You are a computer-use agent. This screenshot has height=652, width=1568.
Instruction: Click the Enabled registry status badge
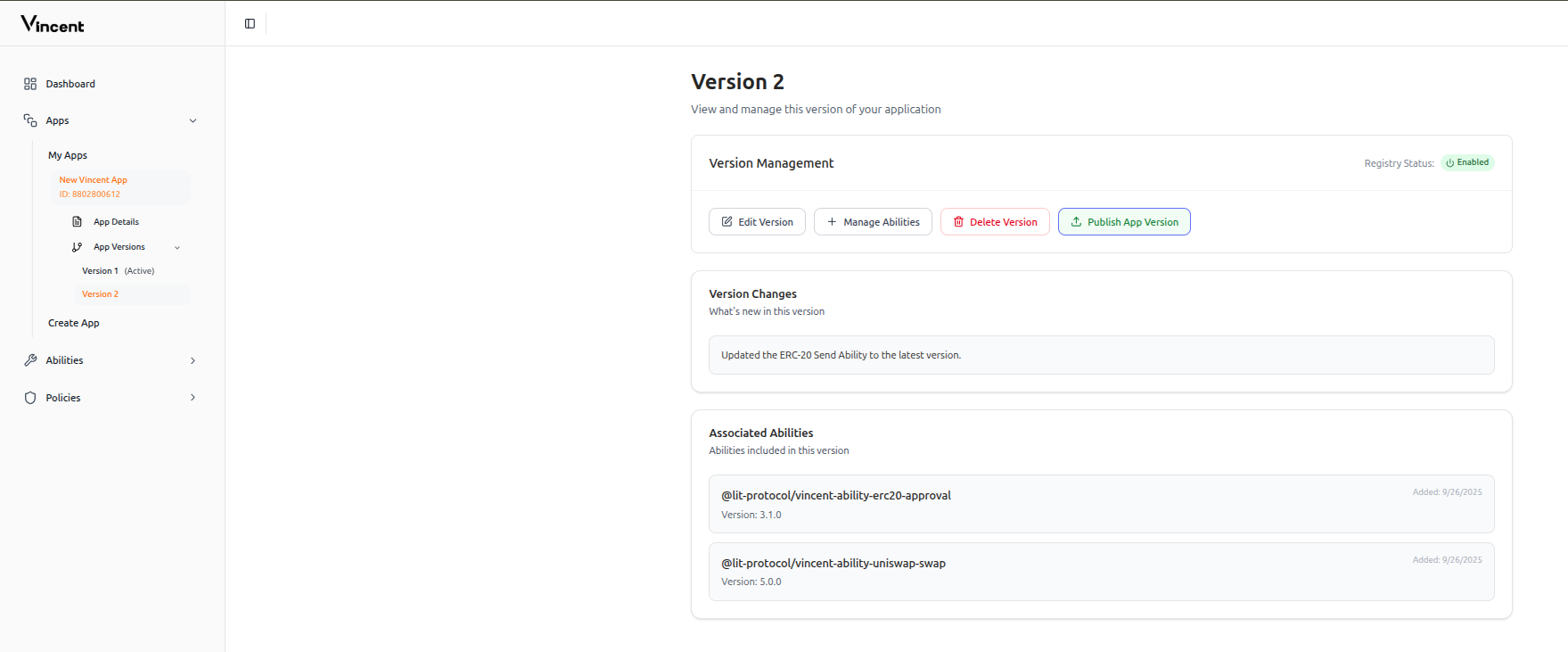pos(1467,162)
